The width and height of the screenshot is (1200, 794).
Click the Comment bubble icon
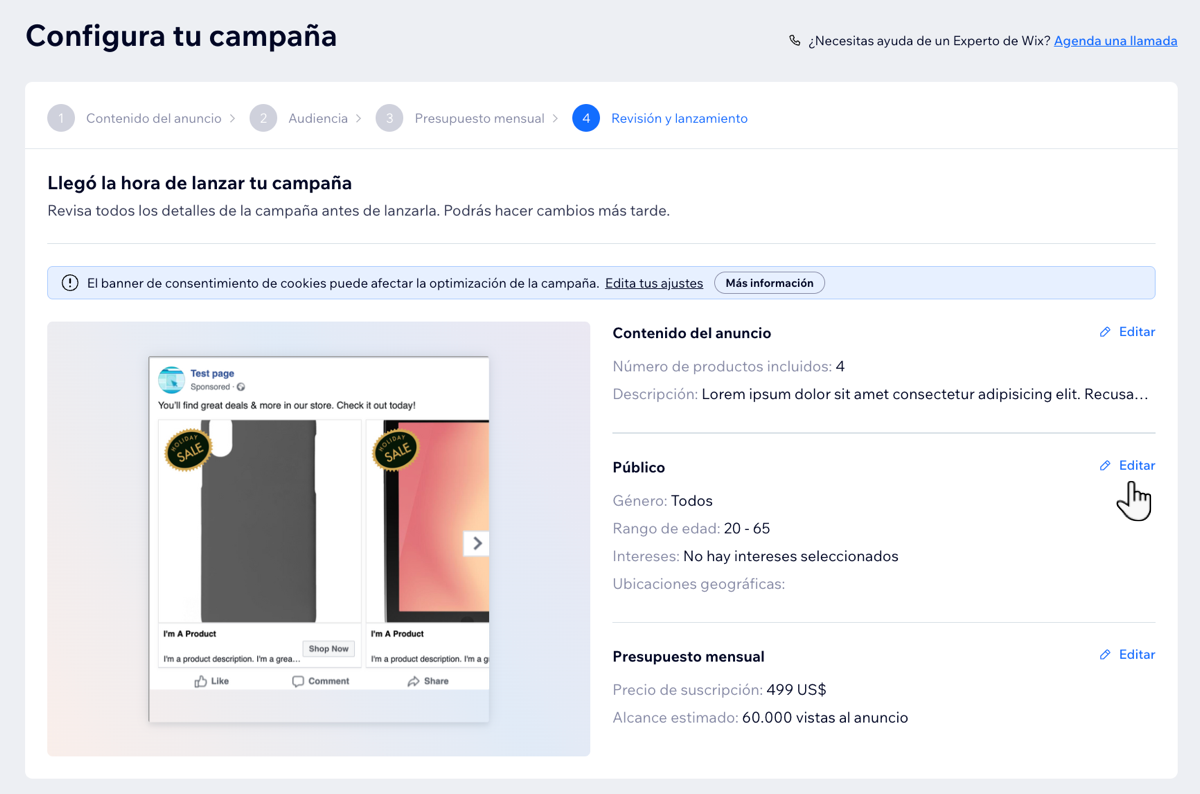click(x=297, y=681)
